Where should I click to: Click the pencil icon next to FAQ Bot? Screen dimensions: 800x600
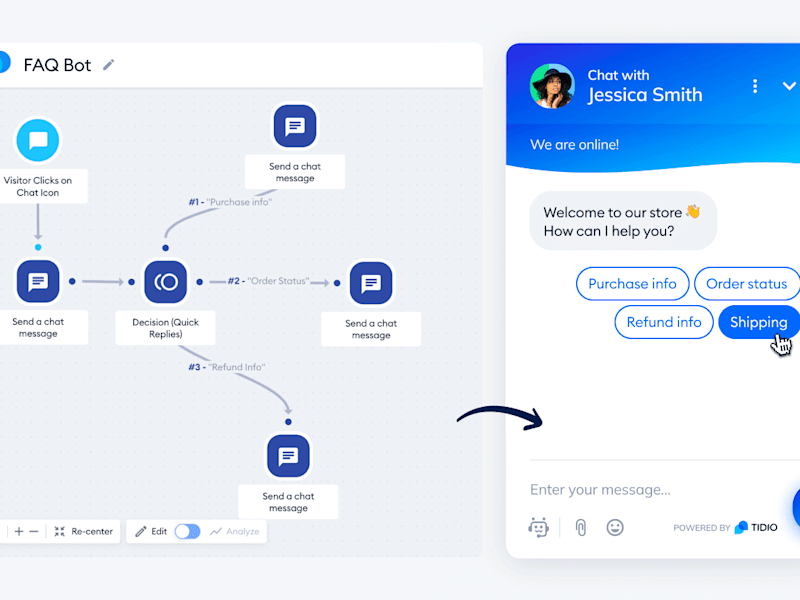coord(109,65)
